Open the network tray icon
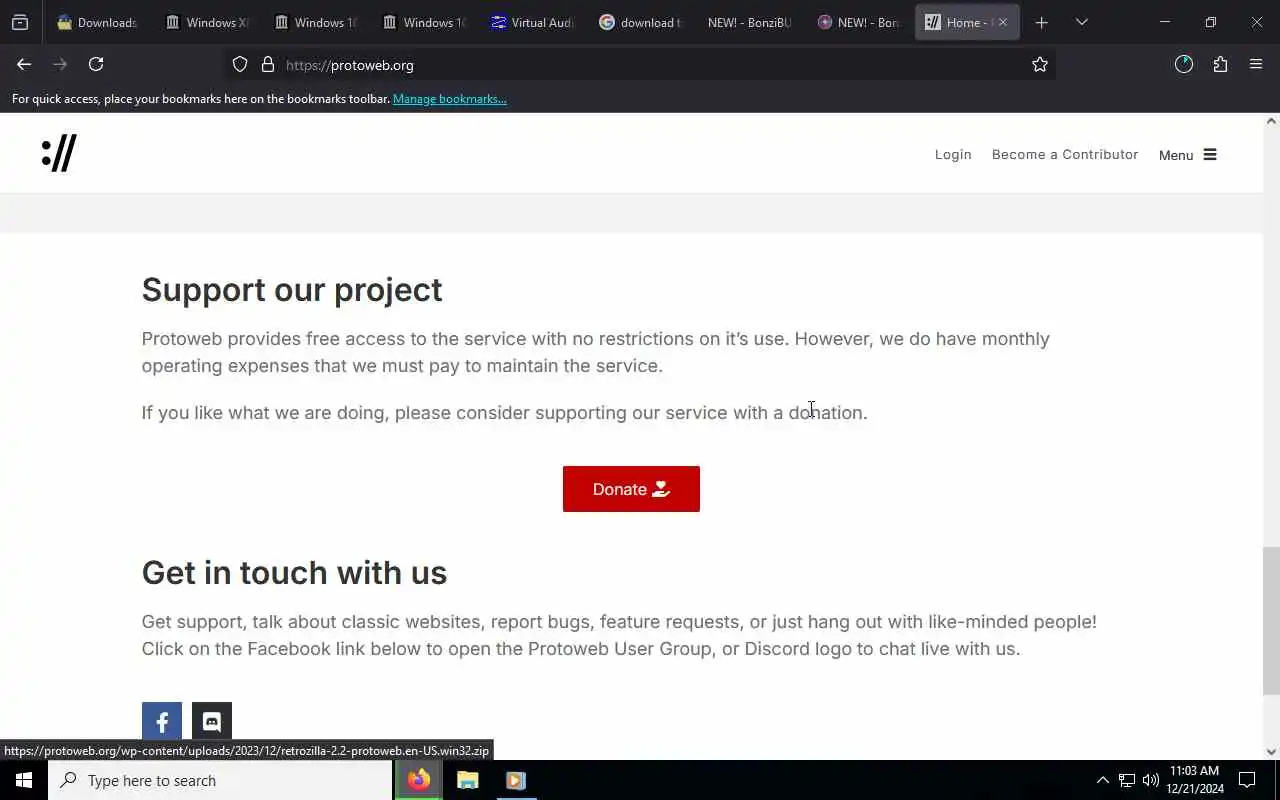 pyautogui.click(x=1126, y=780)
